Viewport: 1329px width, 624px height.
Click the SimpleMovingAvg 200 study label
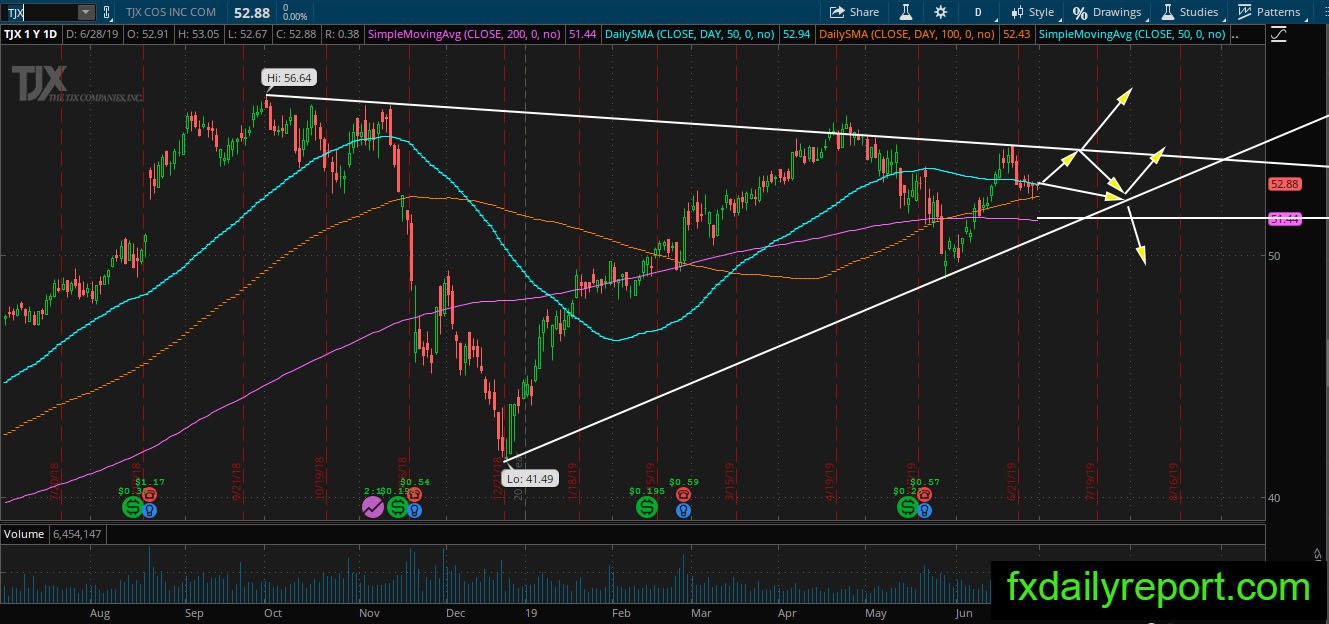pos(466,34)
